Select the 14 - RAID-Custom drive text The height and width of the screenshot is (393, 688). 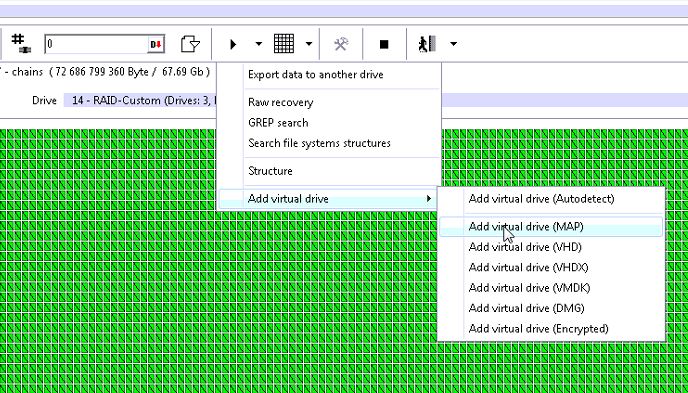[144, 100]
